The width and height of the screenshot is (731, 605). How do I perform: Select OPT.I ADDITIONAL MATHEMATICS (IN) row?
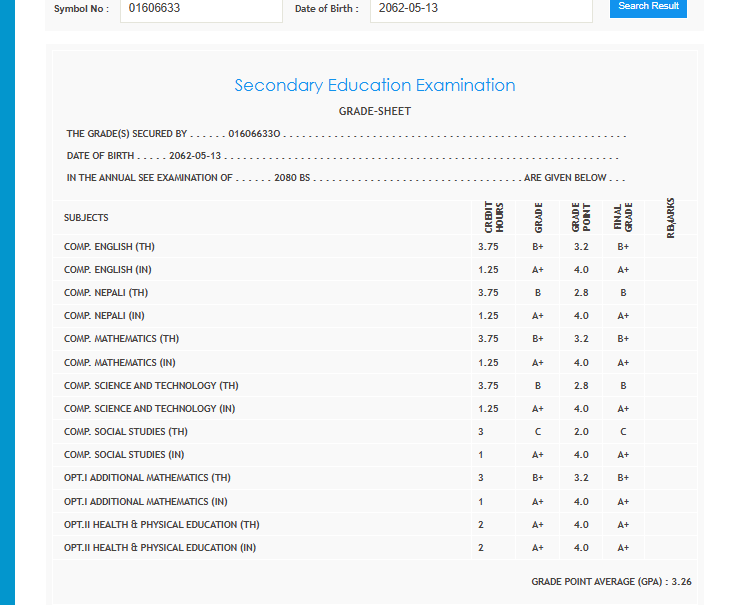click(x=146, y=502)
